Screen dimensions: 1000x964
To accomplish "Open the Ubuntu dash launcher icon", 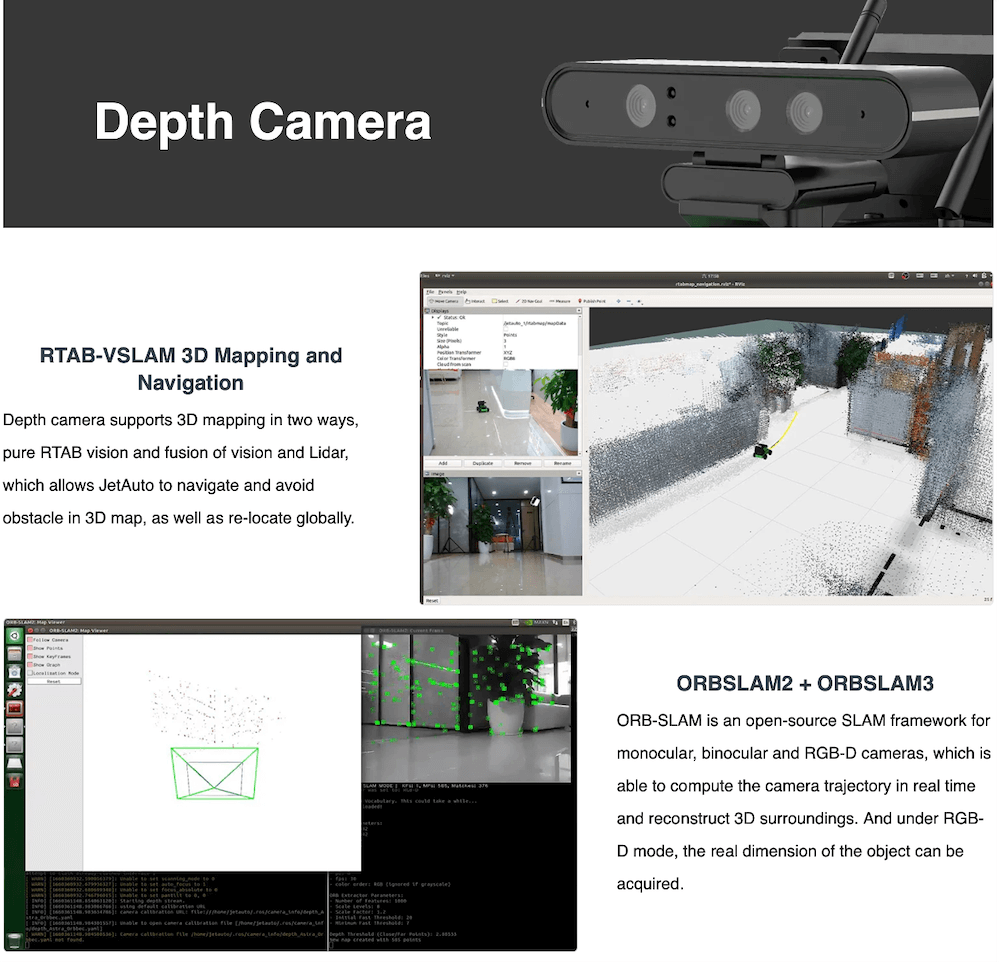I will point(14,636).
